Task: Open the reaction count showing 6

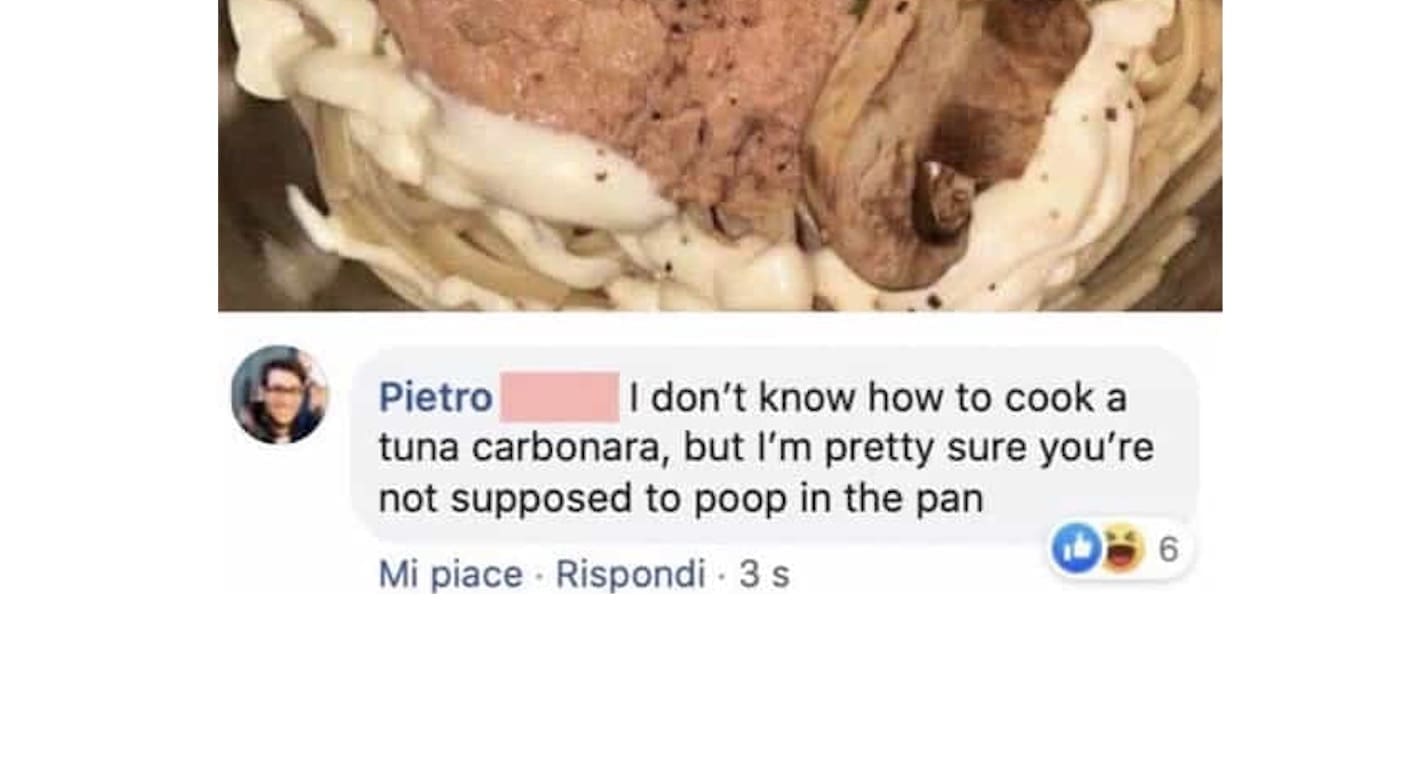Action: pyautogui.click(x=1169, y=549)
